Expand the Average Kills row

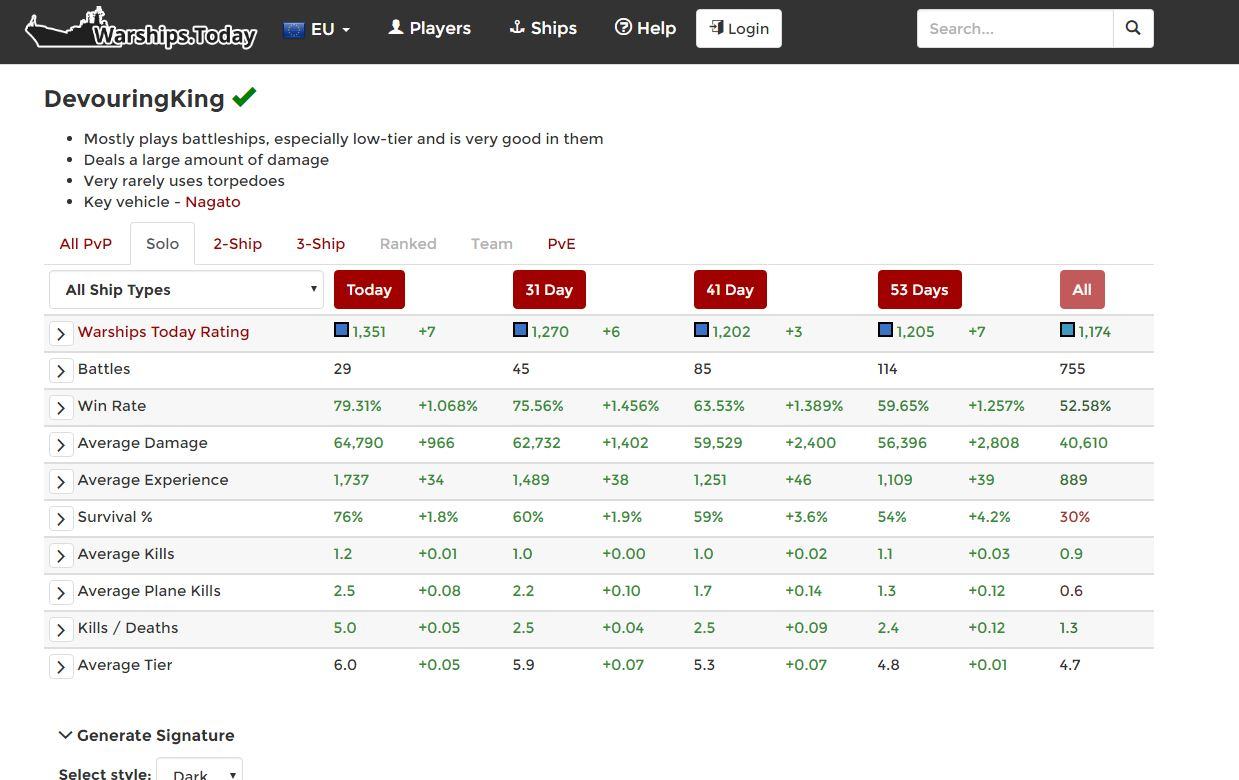click(61, 555)
